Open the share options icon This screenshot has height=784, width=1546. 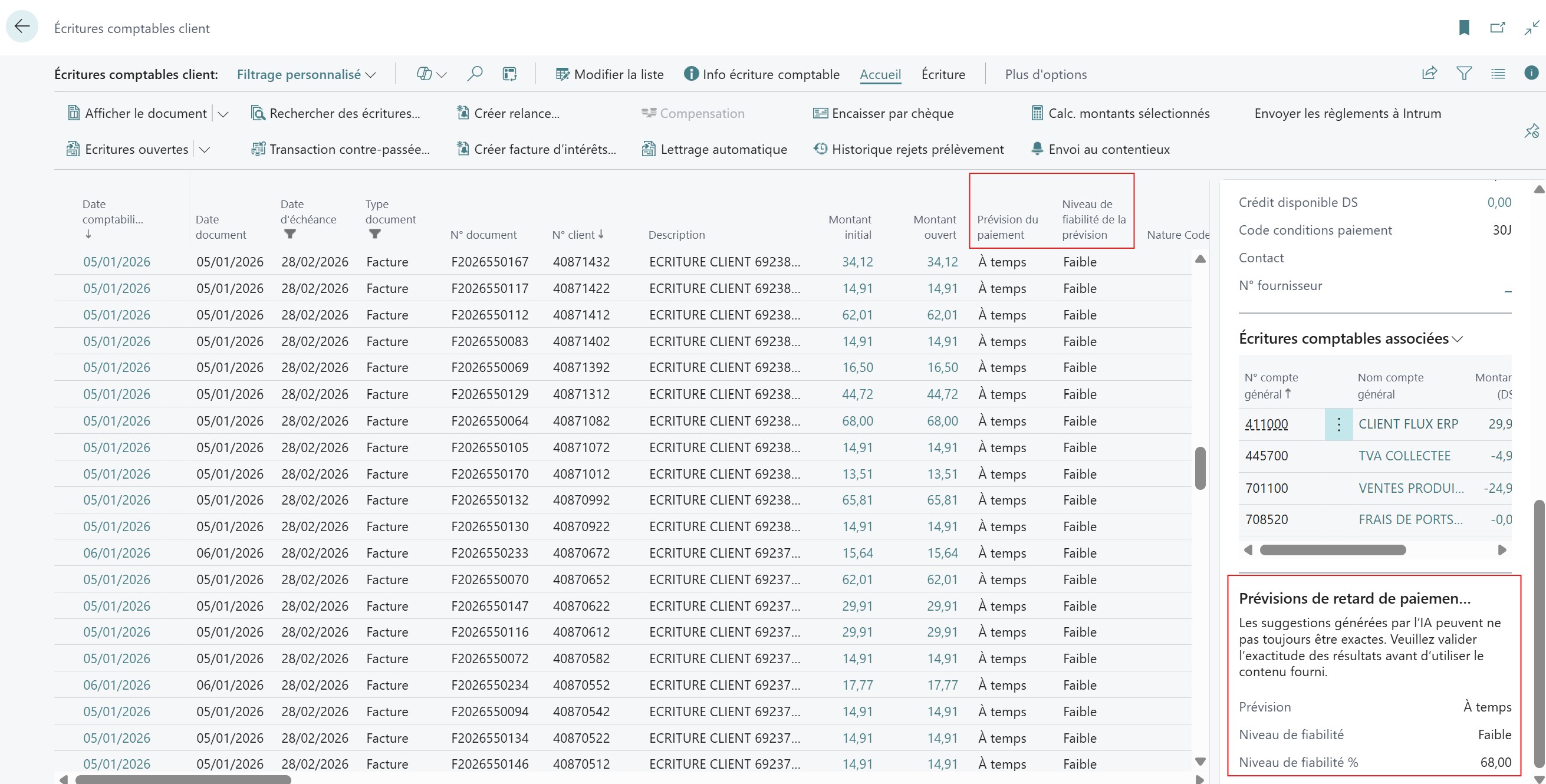(x=1430, y=73)
